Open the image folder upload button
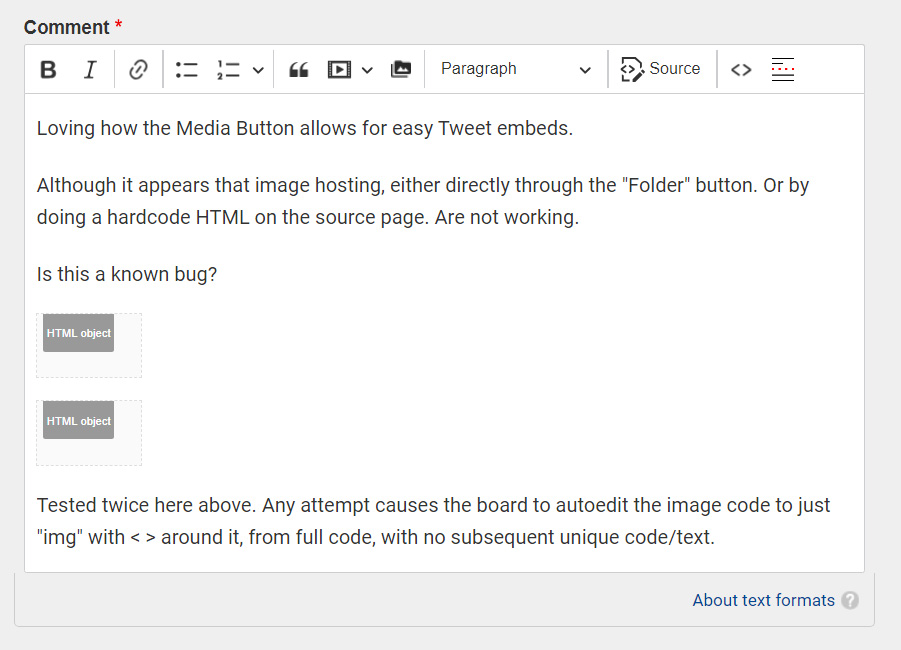 click(x=401, y=70)
